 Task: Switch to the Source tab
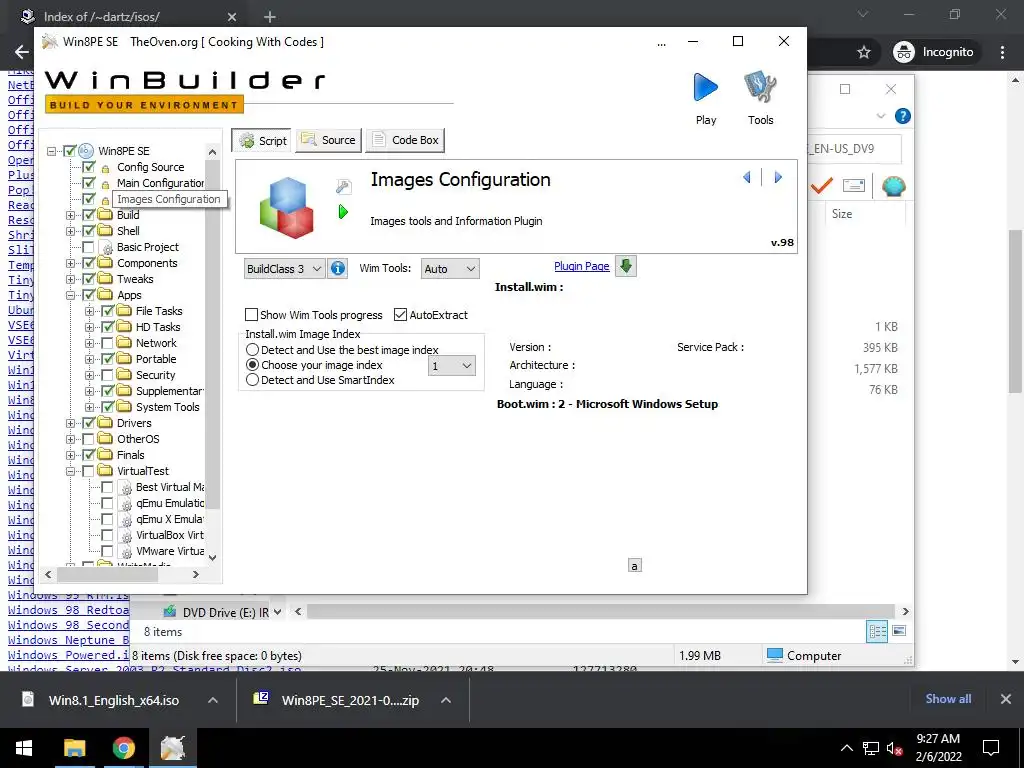pos(328,140)
